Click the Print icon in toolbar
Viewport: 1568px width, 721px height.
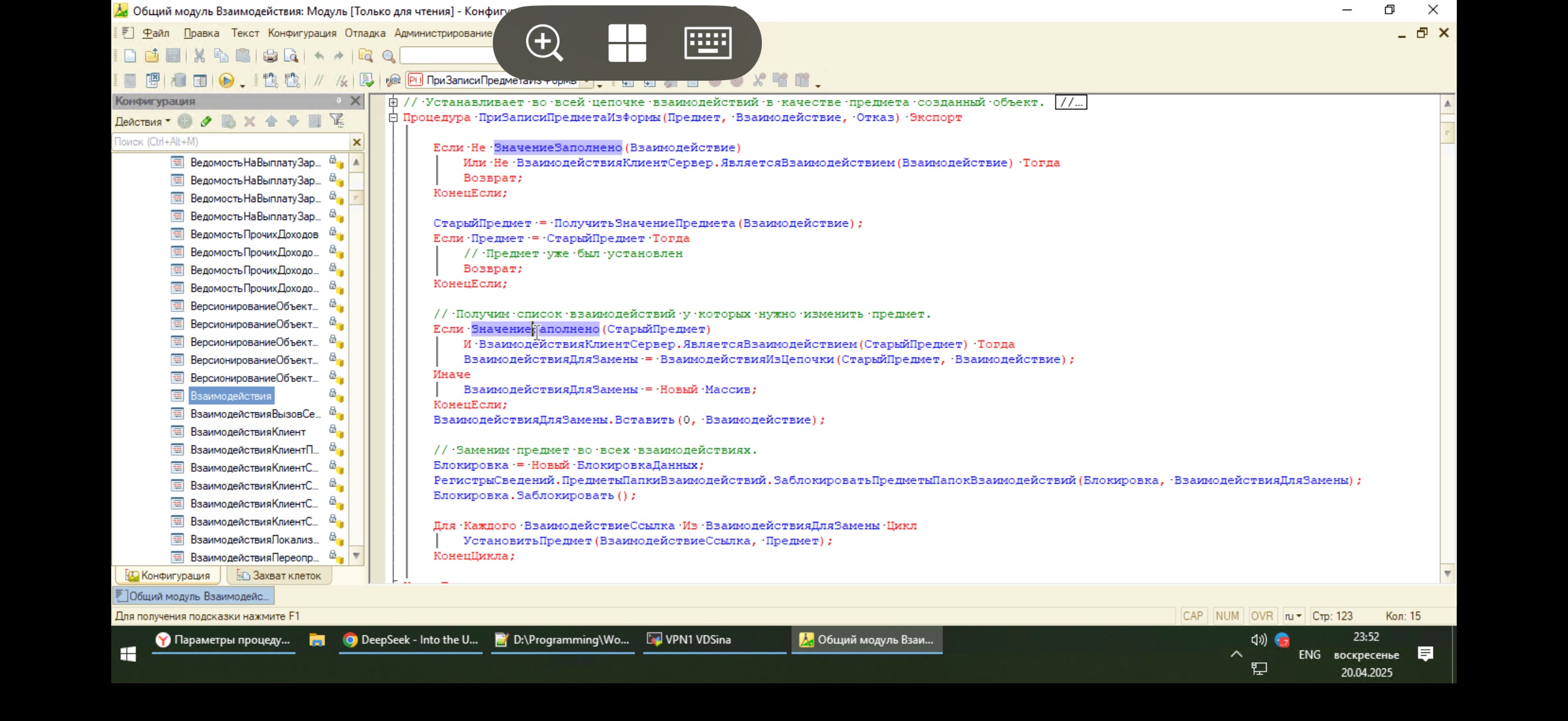click(x=270, y=56)
